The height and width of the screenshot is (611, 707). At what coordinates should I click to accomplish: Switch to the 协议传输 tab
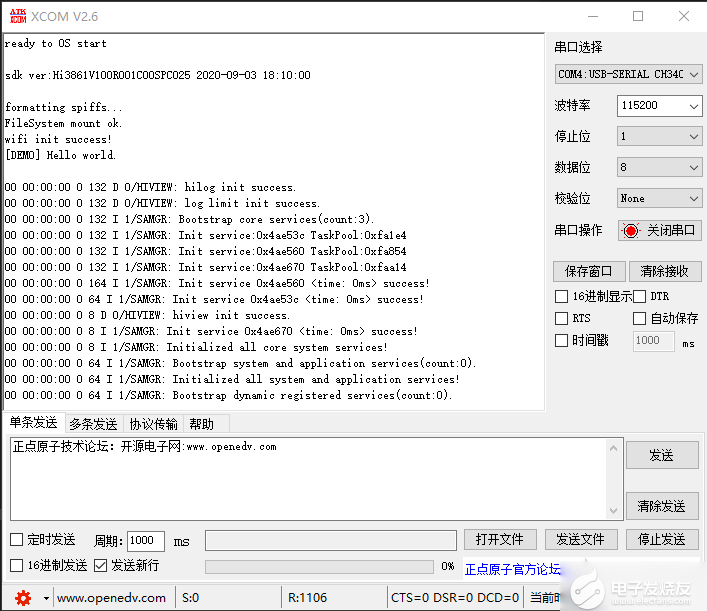click(153, 424)
